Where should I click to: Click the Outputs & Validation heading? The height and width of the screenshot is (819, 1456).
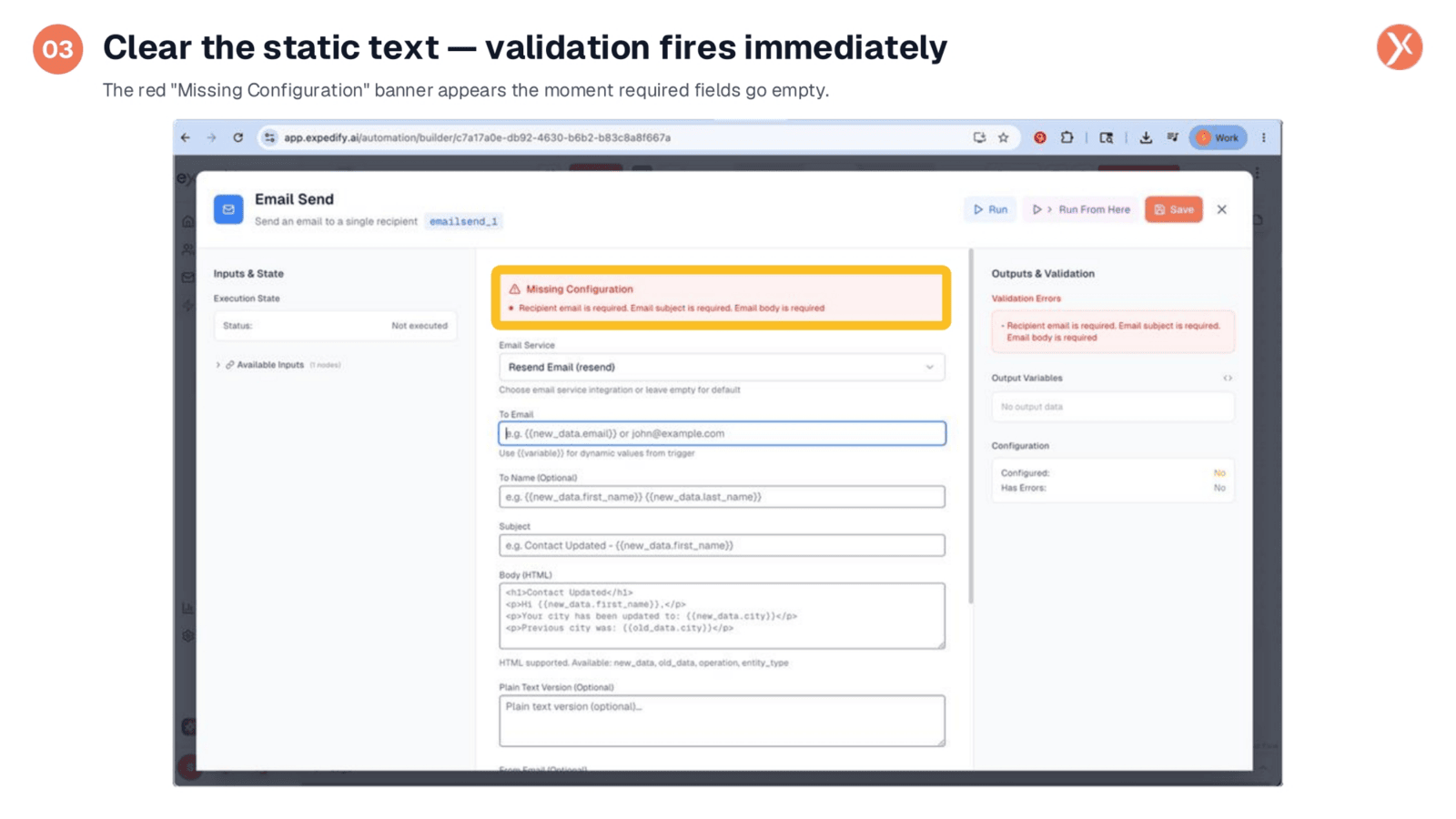click(1043, 273)
